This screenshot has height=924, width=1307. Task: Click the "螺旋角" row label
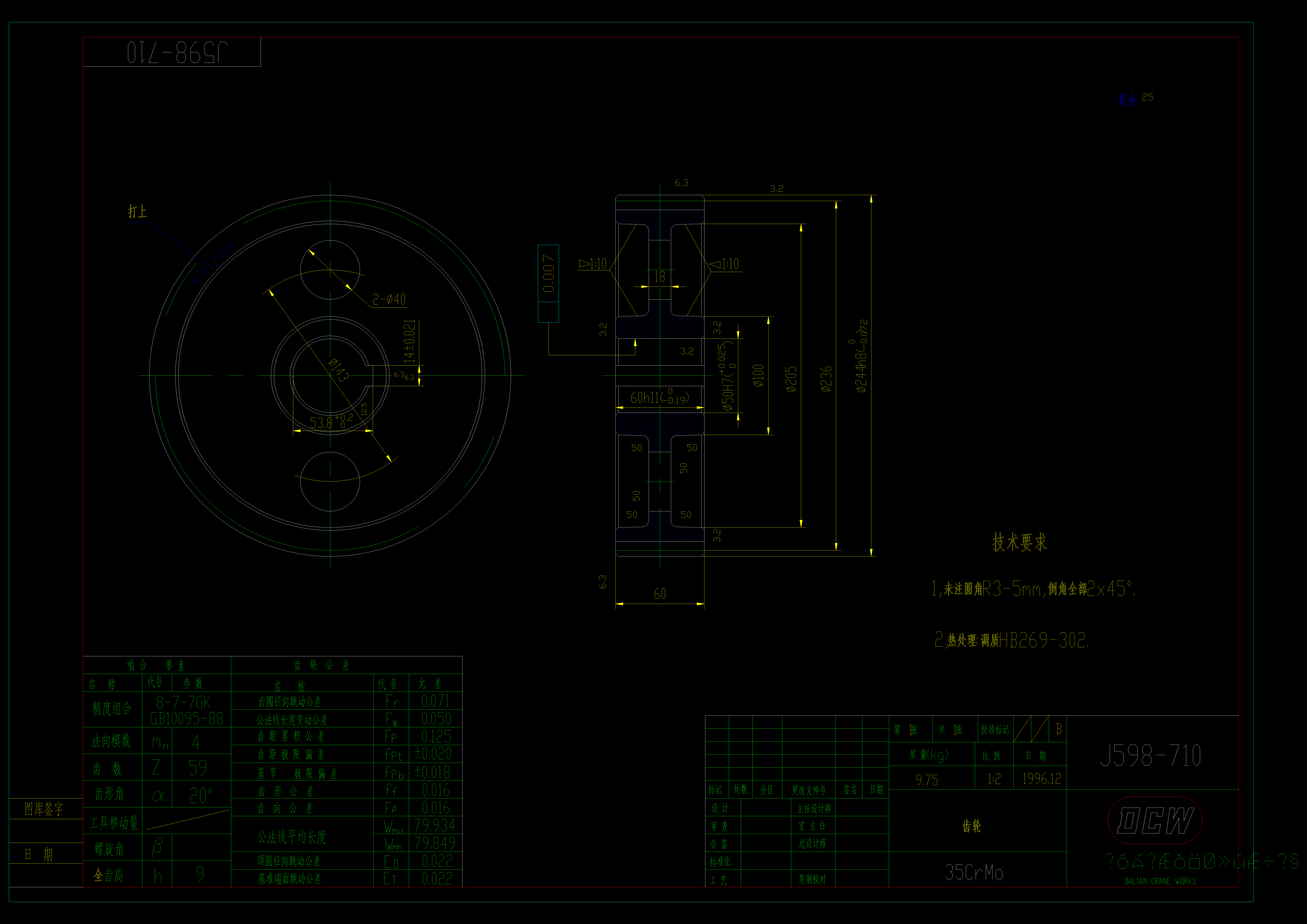(109, 849)
